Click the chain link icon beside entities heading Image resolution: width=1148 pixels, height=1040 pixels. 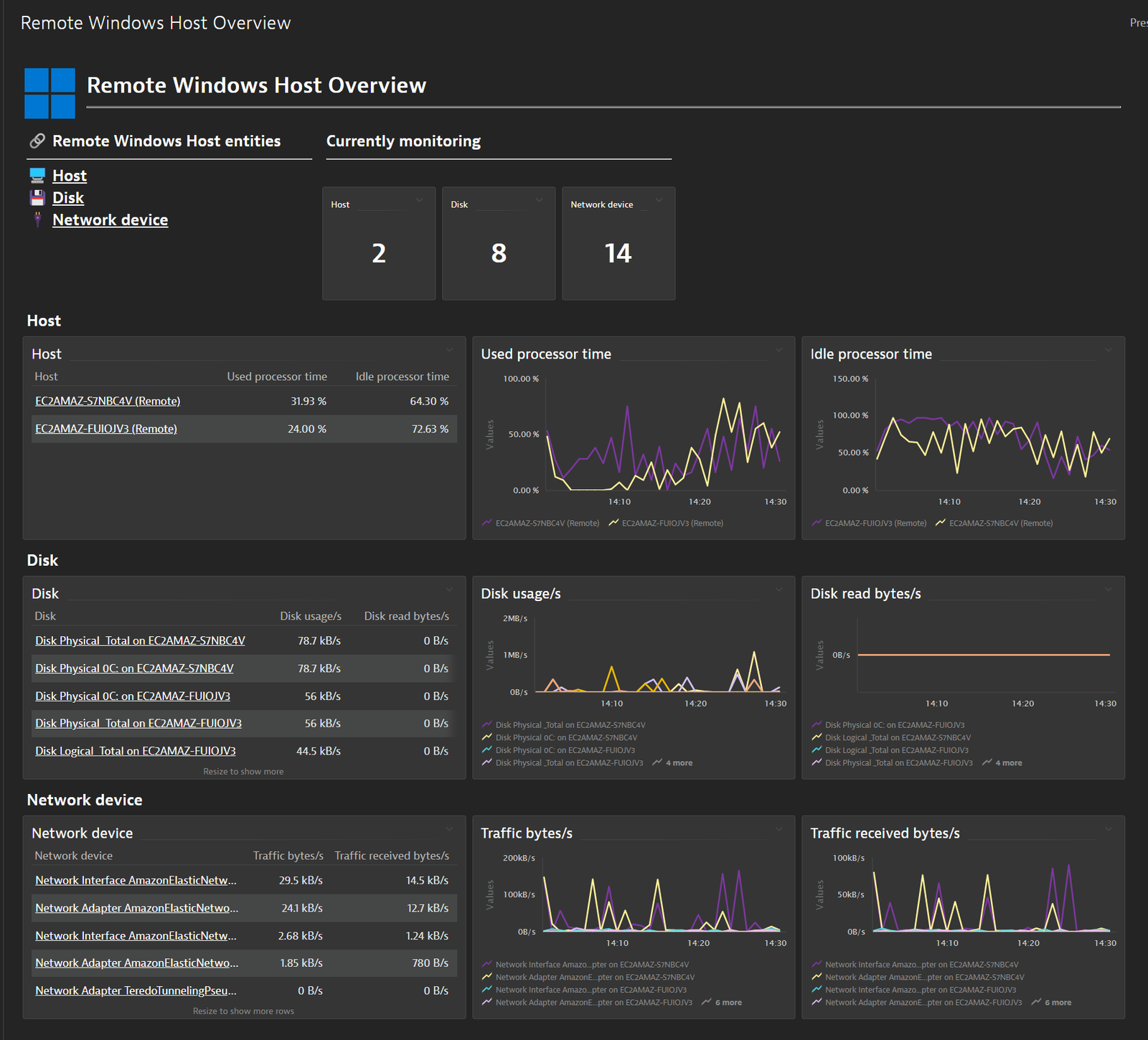37,141
